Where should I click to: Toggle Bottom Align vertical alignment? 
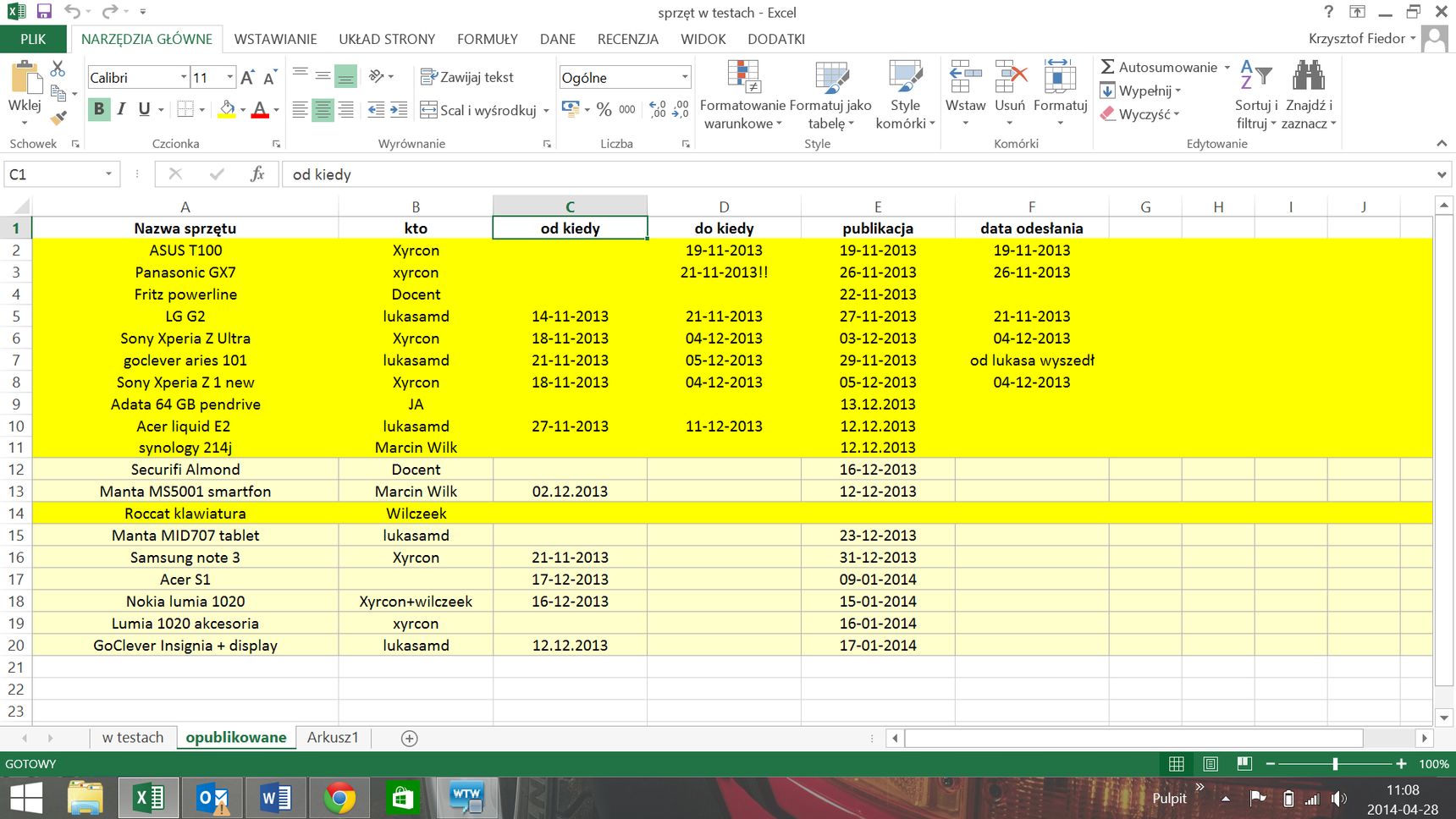click(345, 76)
